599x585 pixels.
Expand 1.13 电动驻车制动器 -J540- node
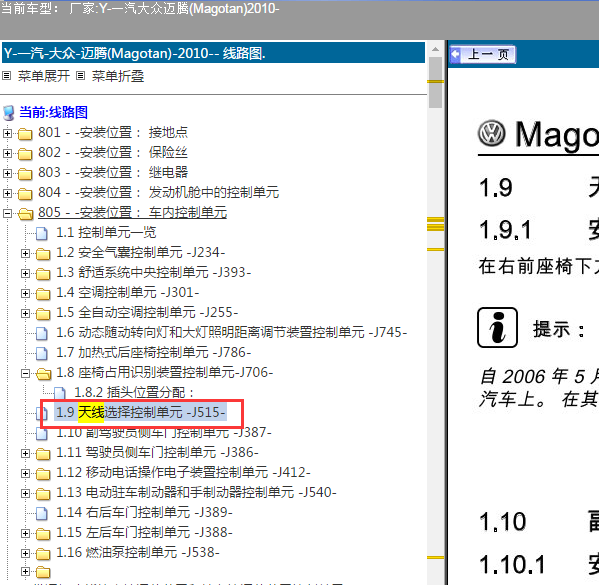point(25,493)
